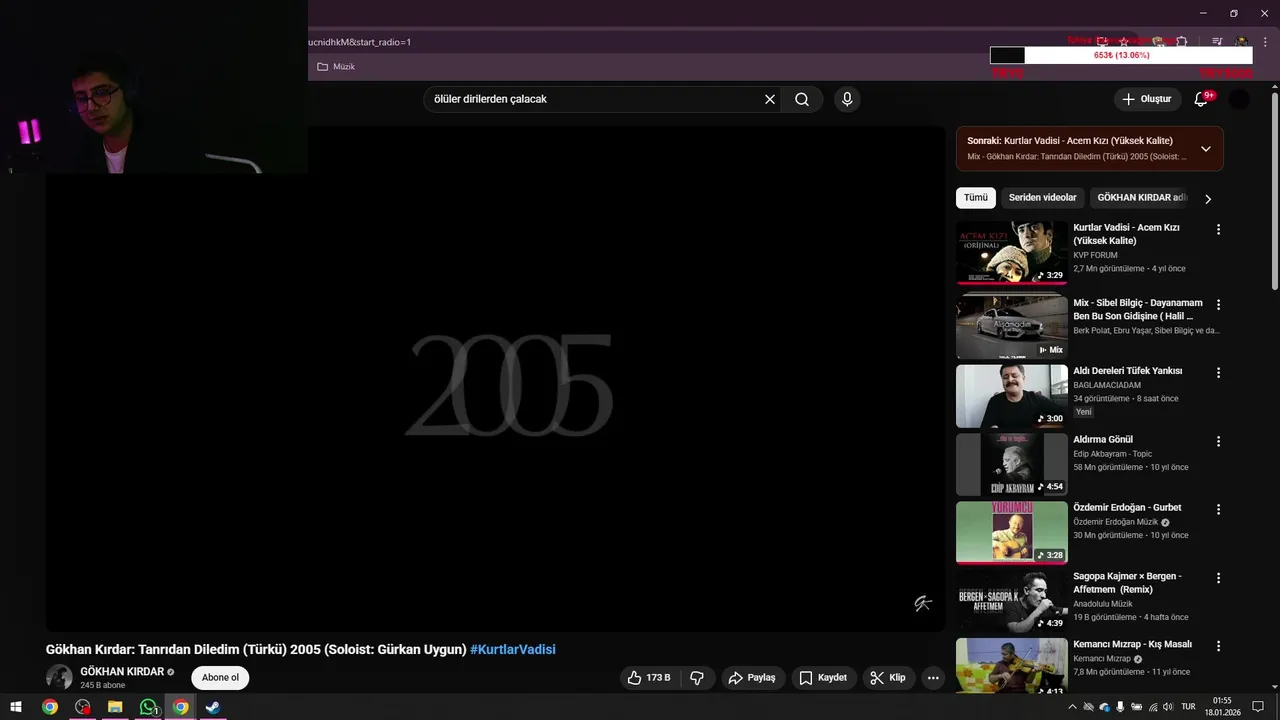
Task: Subscribe with the Abone ol button
Action: pos(220,678)
